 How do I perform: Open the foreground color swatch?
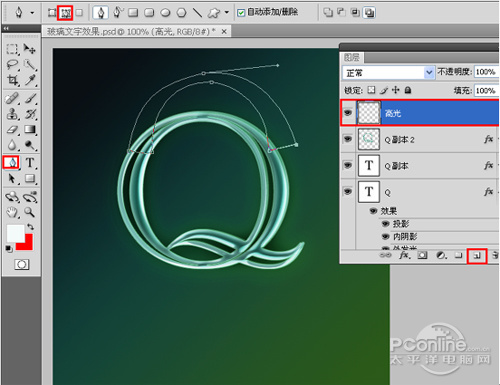(x=15, y=233)
